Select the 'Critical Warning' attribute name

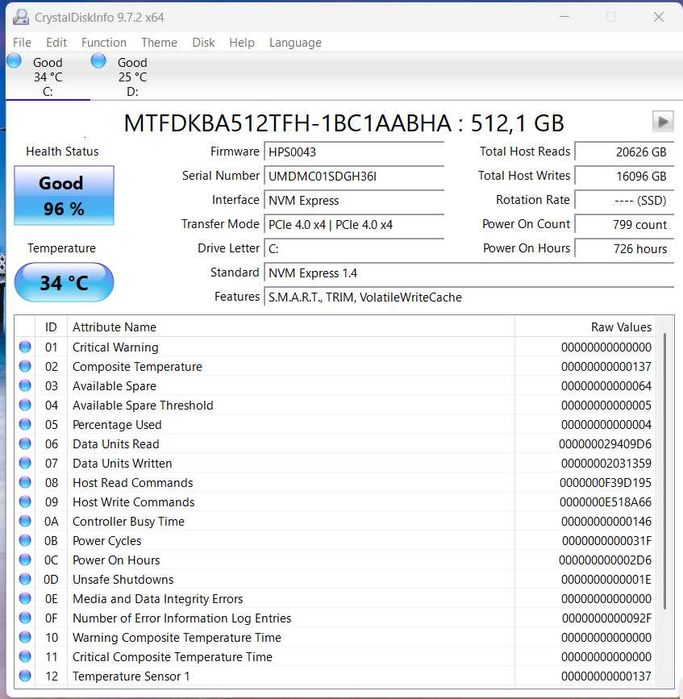(115, 347)
